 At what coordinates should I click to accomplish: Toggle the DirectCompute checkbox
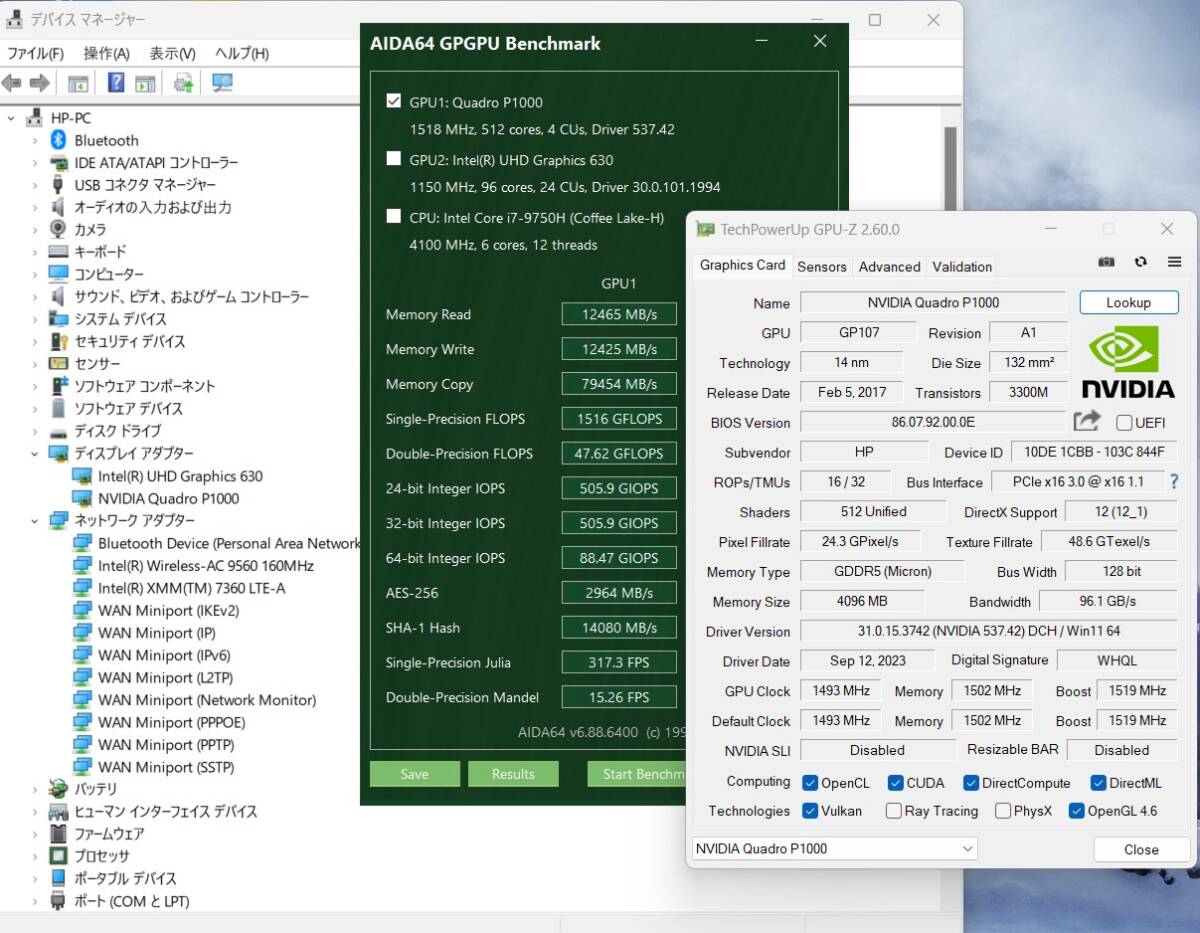971,783
